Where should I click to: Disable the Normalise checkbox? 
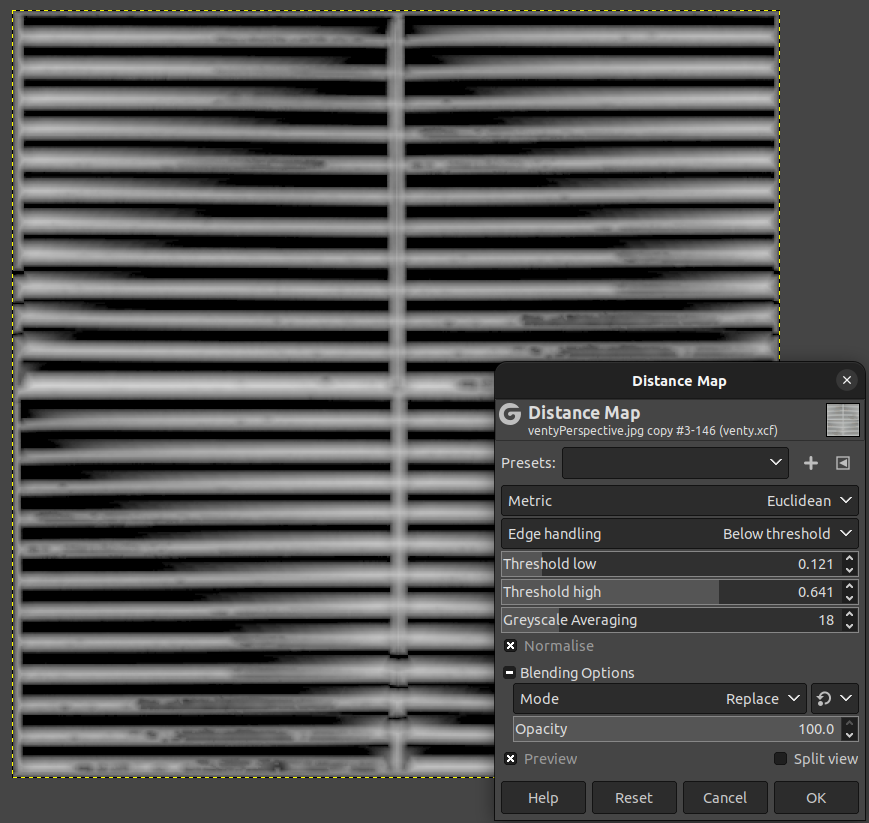(x=510, y=646)
